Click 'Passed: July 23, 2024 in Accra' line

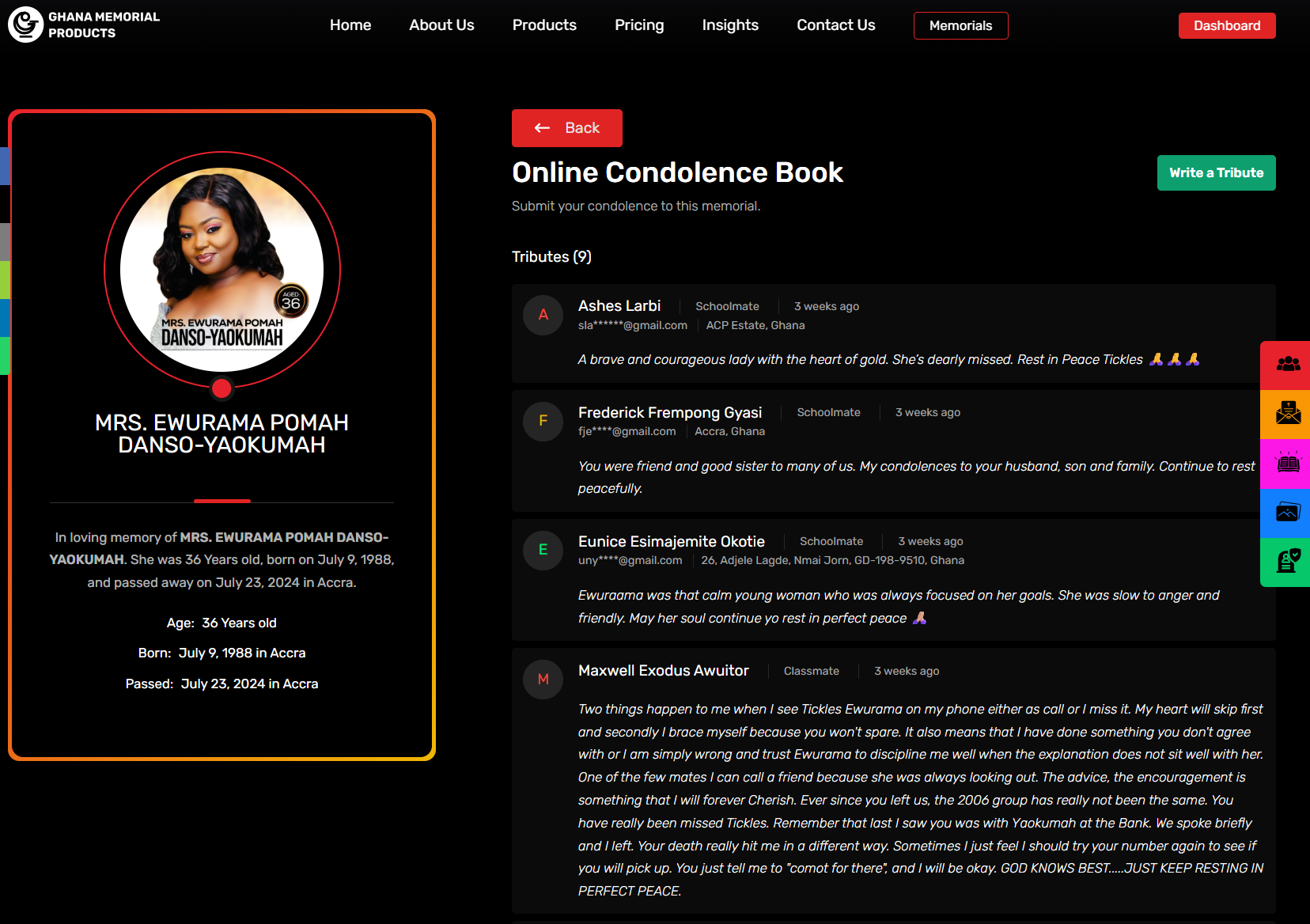221,684
